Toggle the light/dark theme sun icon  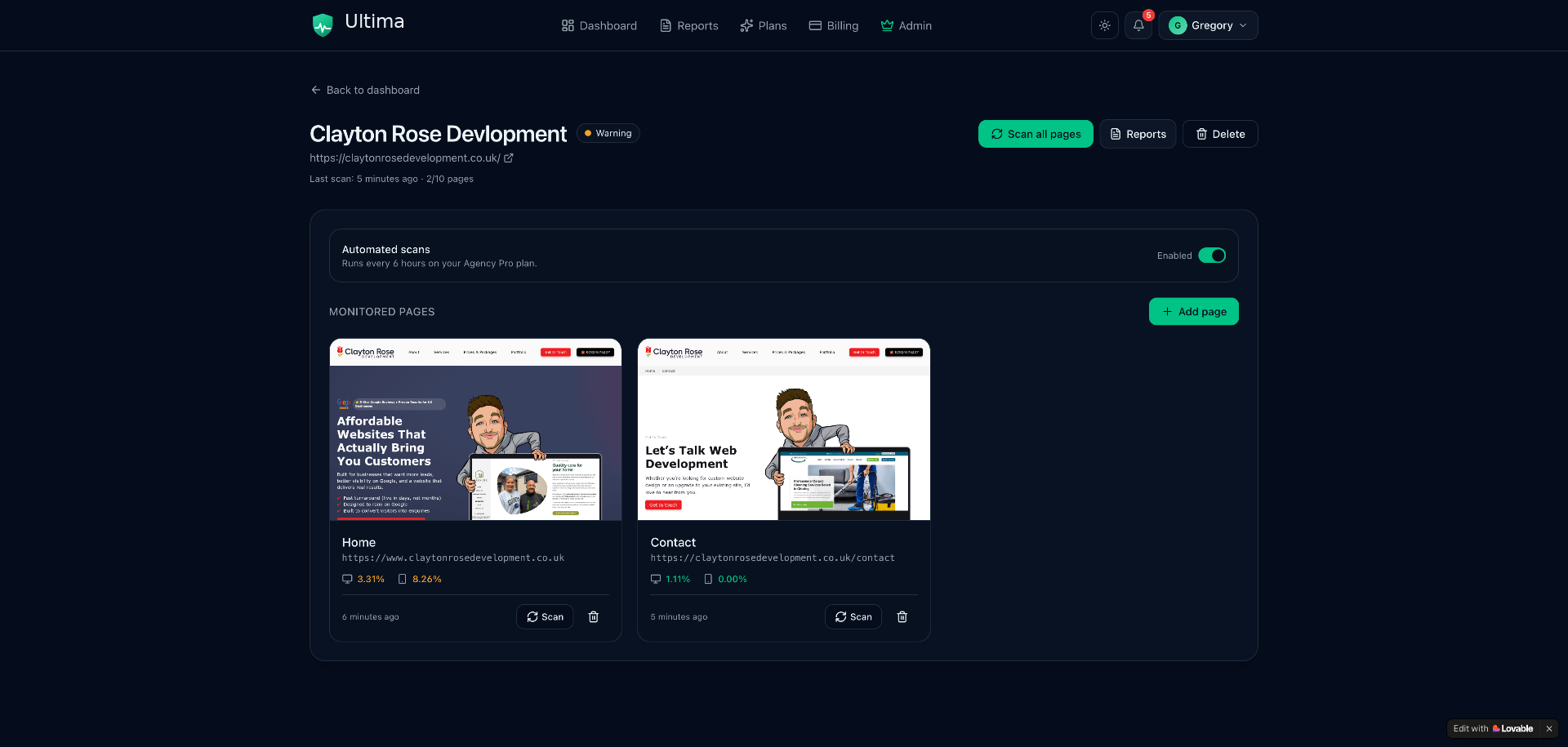(x=1105, y=25)
